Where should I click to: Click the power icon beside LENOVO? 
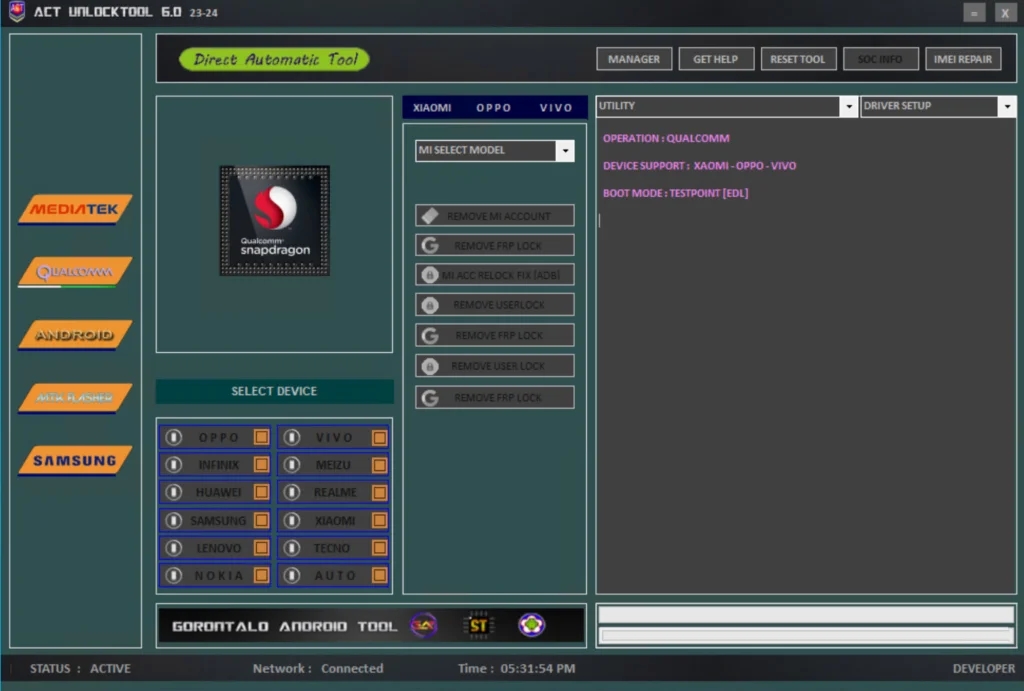coord(174,547)
